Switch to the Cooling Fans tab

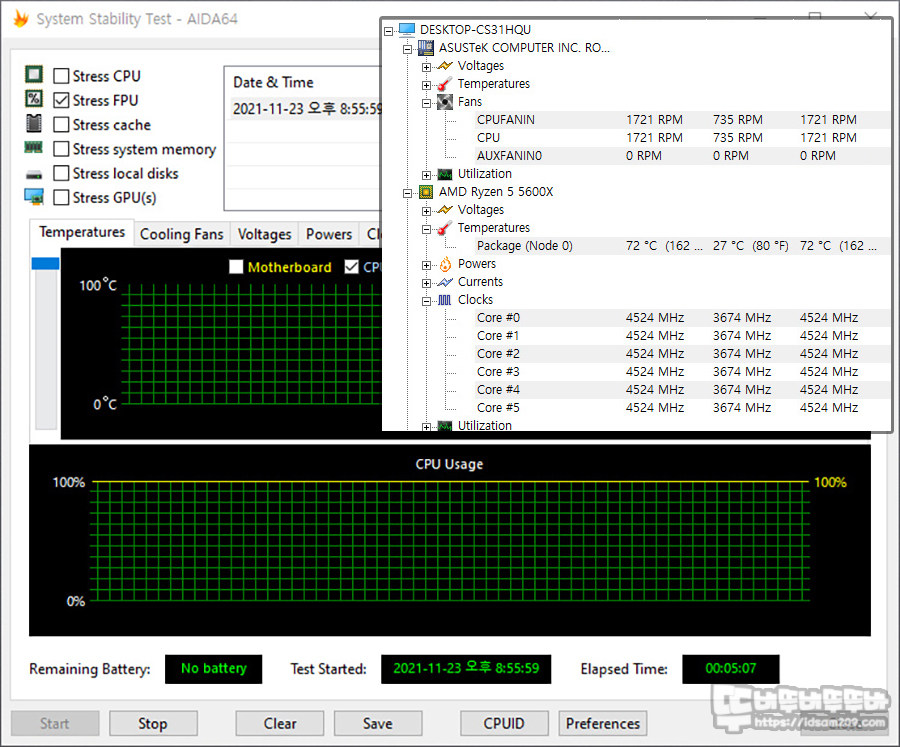point(181,234)
